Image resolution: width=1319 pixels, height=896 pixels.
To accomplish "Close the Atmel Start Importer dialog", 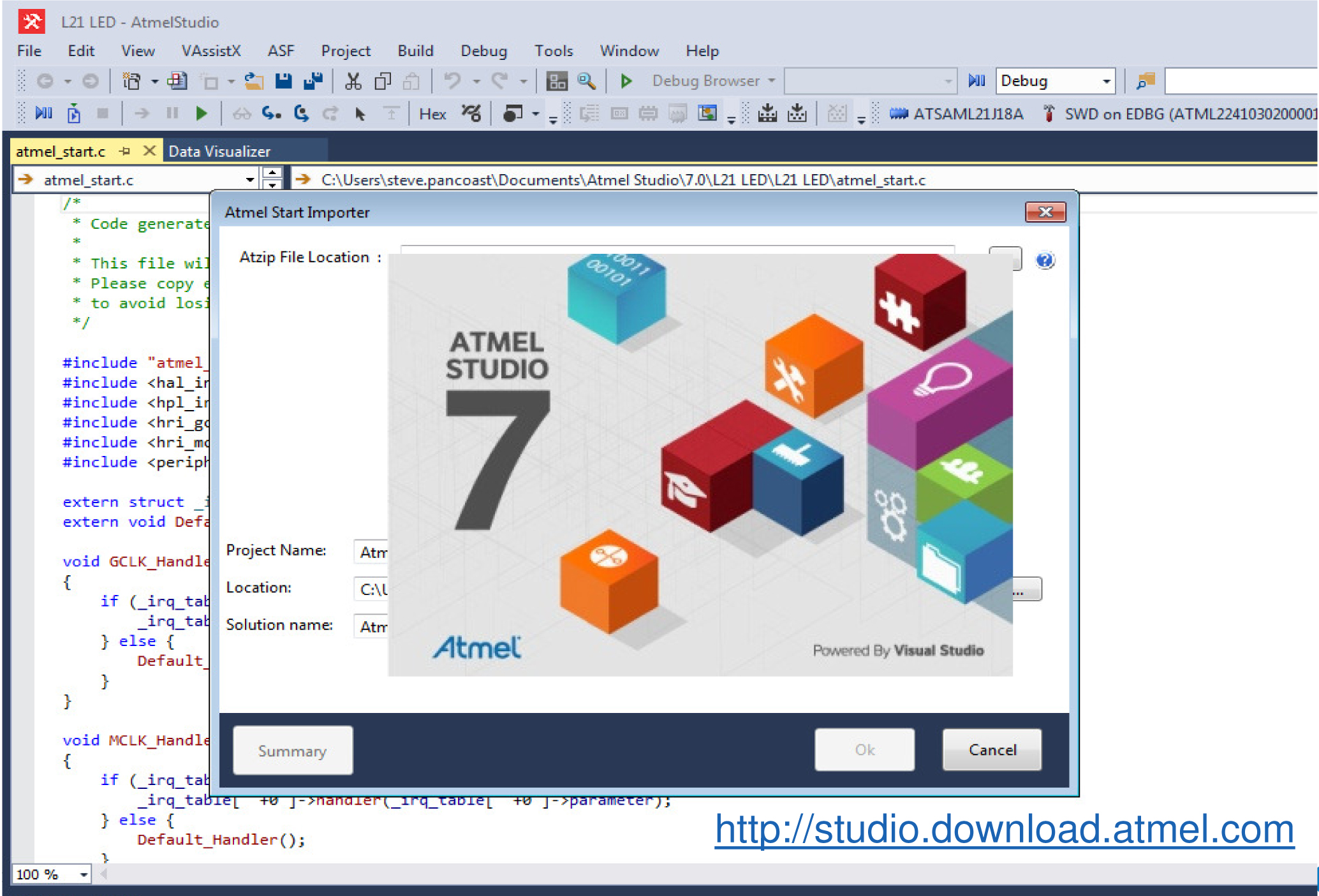I will coord(1045,212).
